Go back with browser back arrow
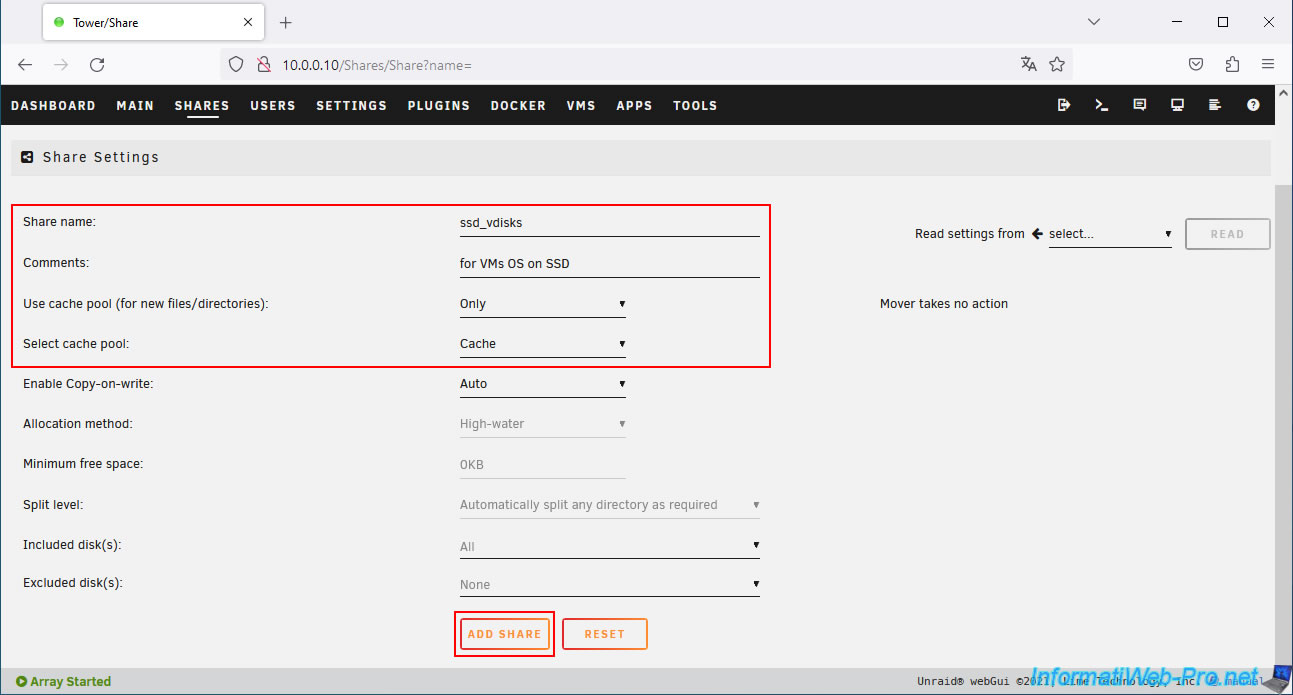The image size is (1293, 695). (25, 64)
